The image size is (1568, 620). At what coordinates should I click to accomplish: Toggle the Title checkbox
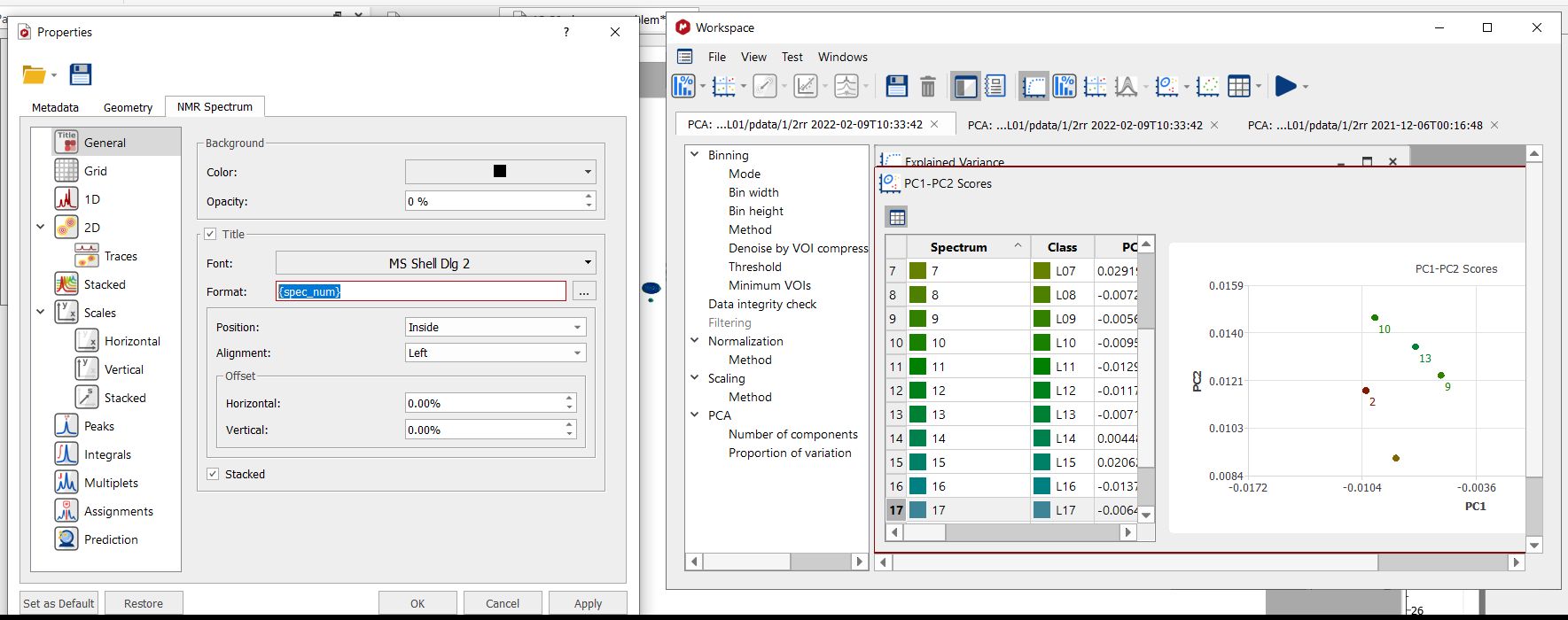(x=210, y=234)
